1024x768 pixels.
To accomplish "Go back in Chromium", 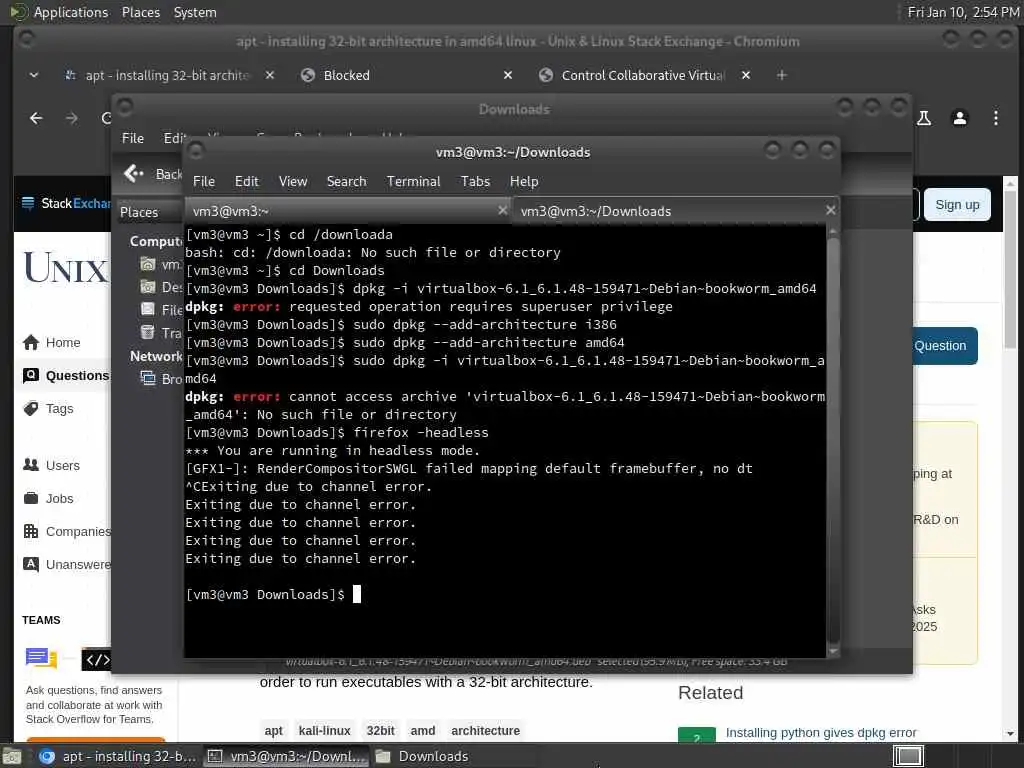I will tap(36, 118).
